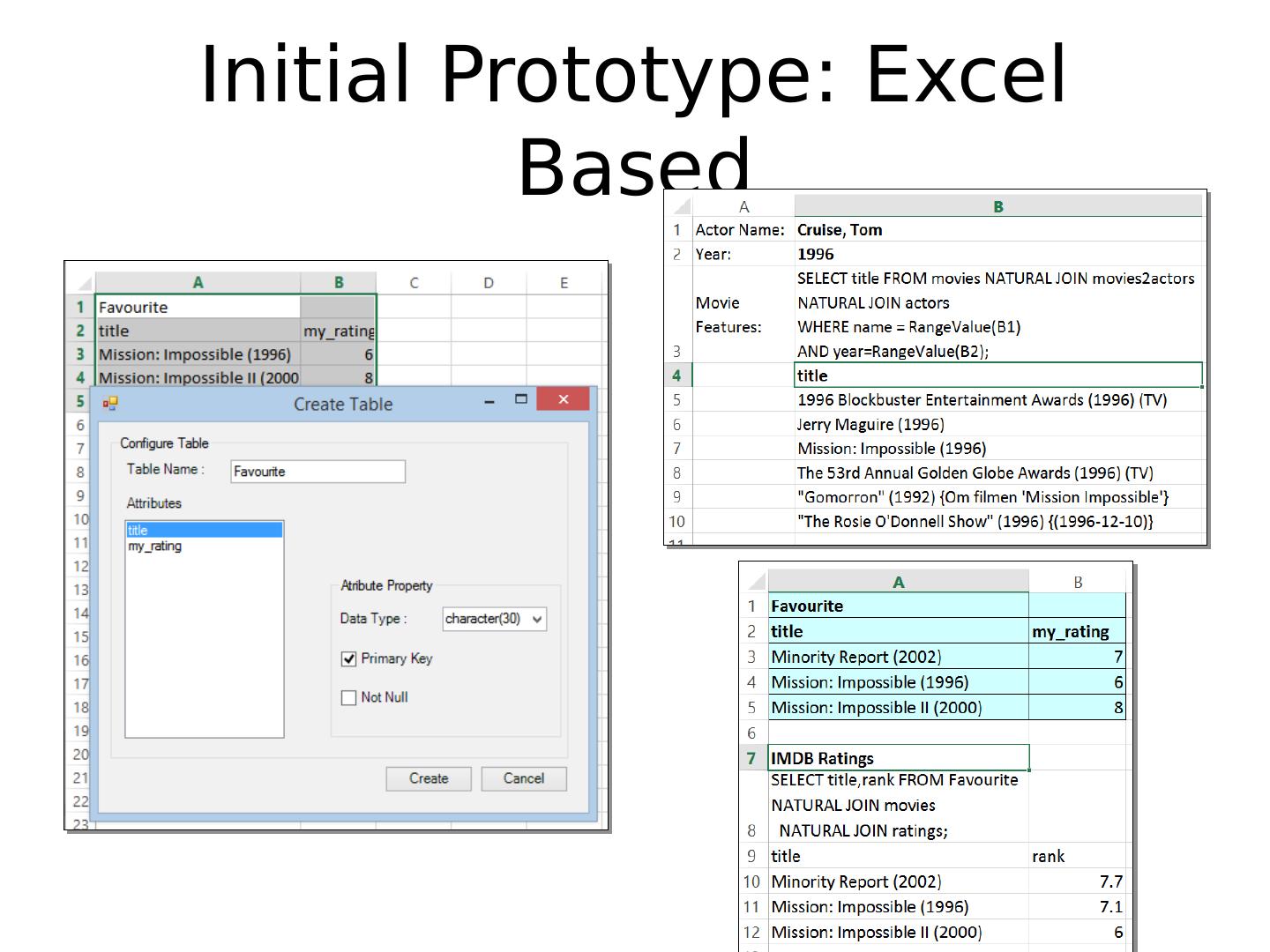This screenshot has width=1270, height=952.
Task: Click rating value 7 beside Minority Report
Action: 1078,657
